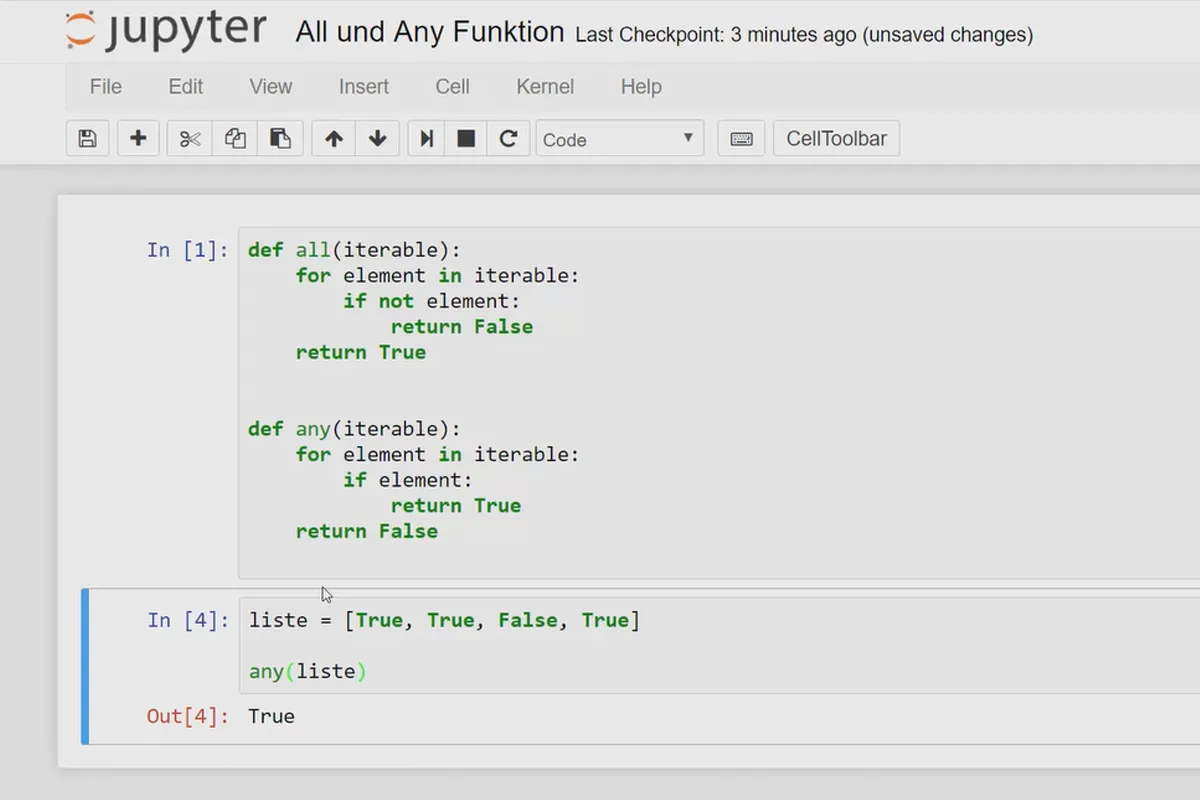Open the File menu
Viewport: 1200px width, 800px height.
click(105, 87)
